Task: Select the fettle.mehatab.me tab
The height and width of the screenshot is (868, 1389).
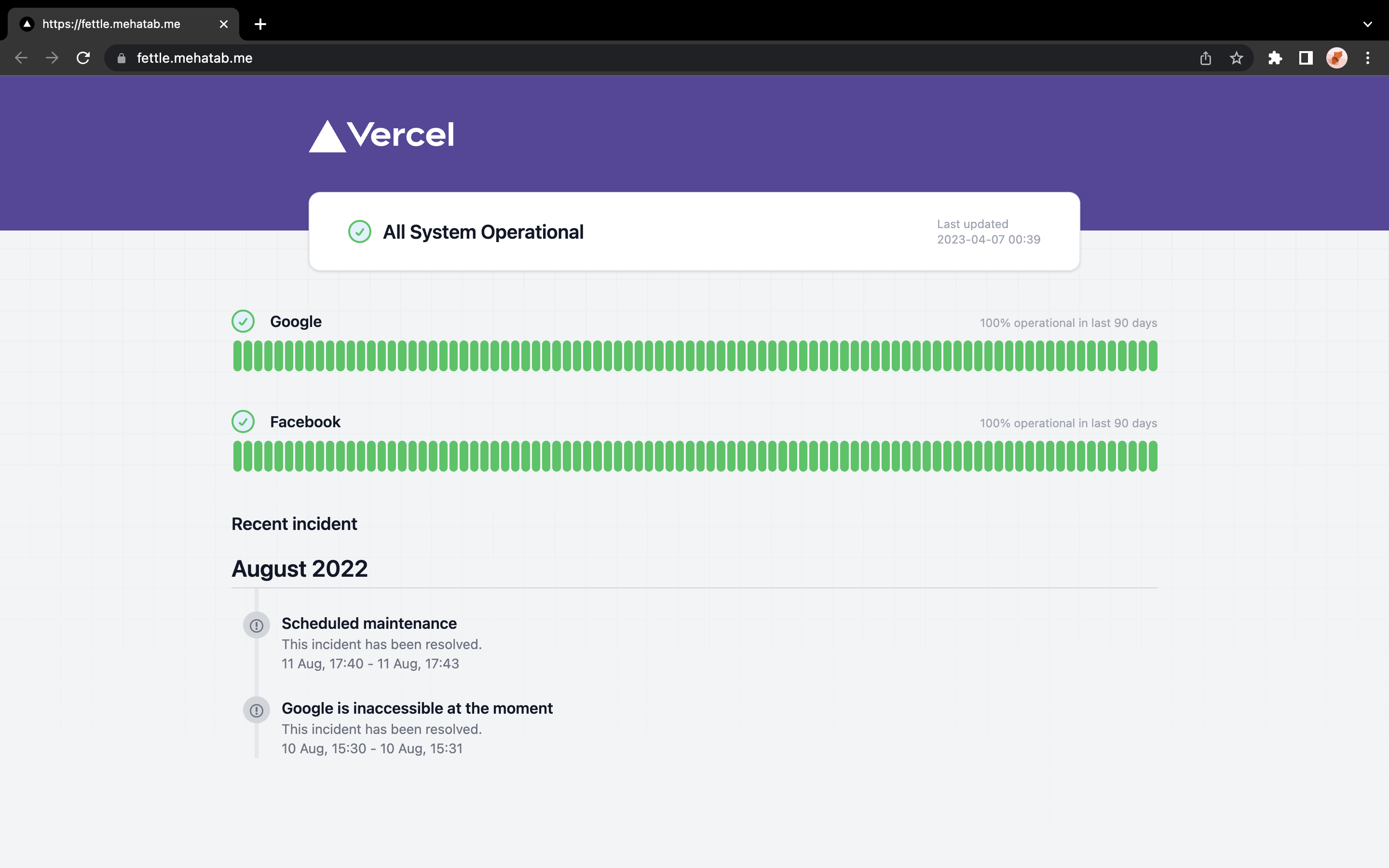Action: [111, 24]
